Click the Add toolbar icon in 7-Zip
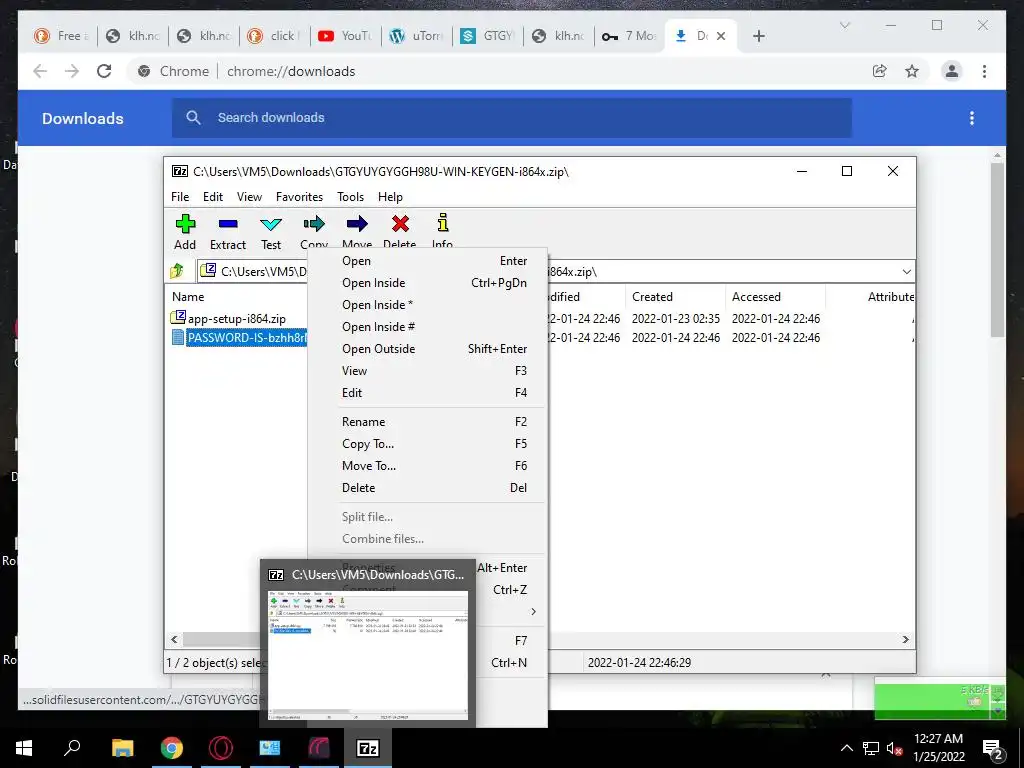Image resolution: width=1024 pixels, height=768 pixels. pos(185,224)
